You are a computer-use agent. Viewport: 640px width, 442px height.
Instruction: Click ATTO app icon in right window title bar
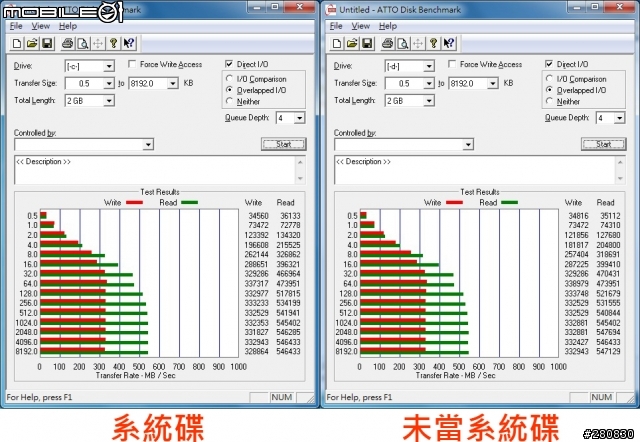(x=331, y=9)
